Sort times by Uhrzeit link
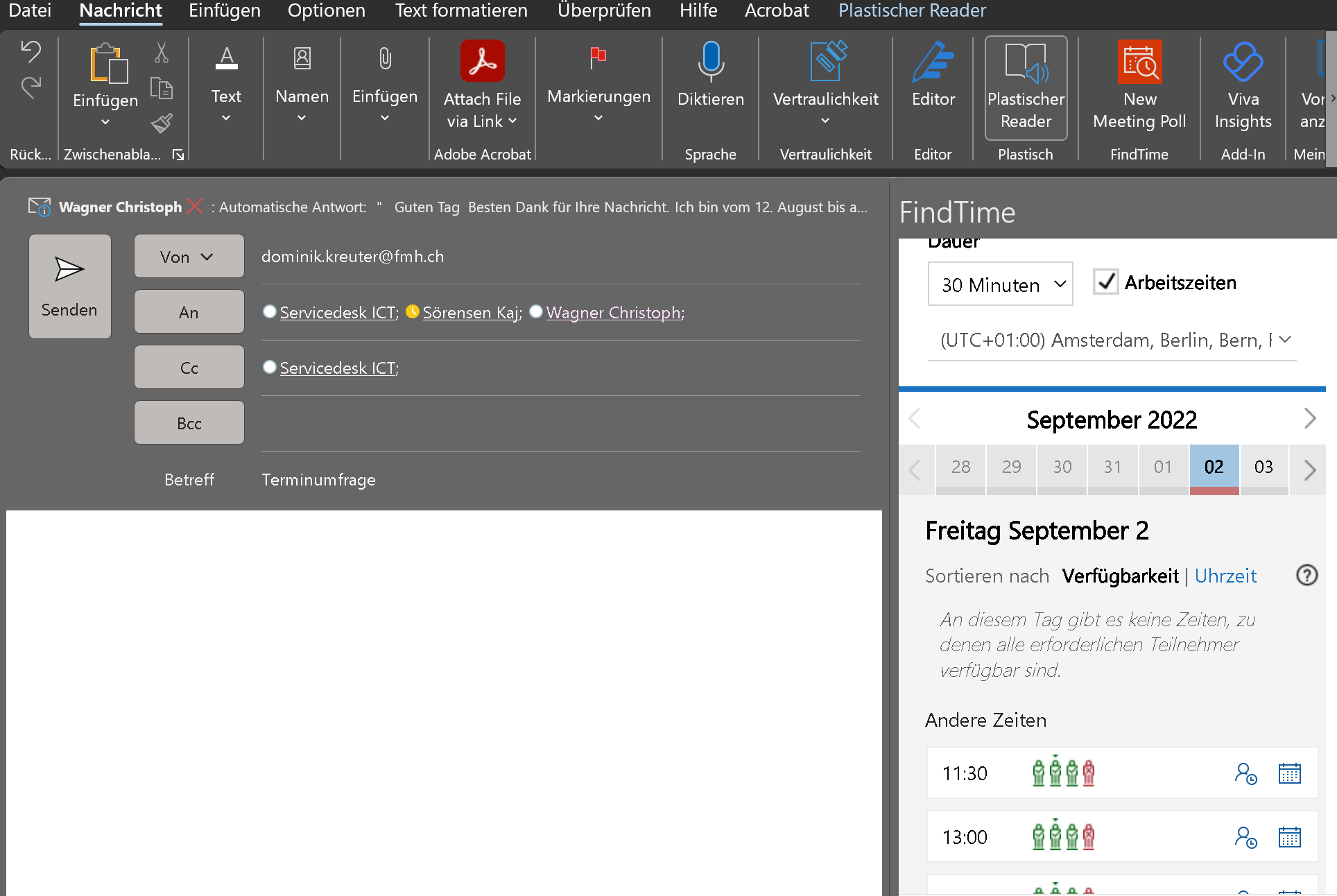 click(1225, 576)
